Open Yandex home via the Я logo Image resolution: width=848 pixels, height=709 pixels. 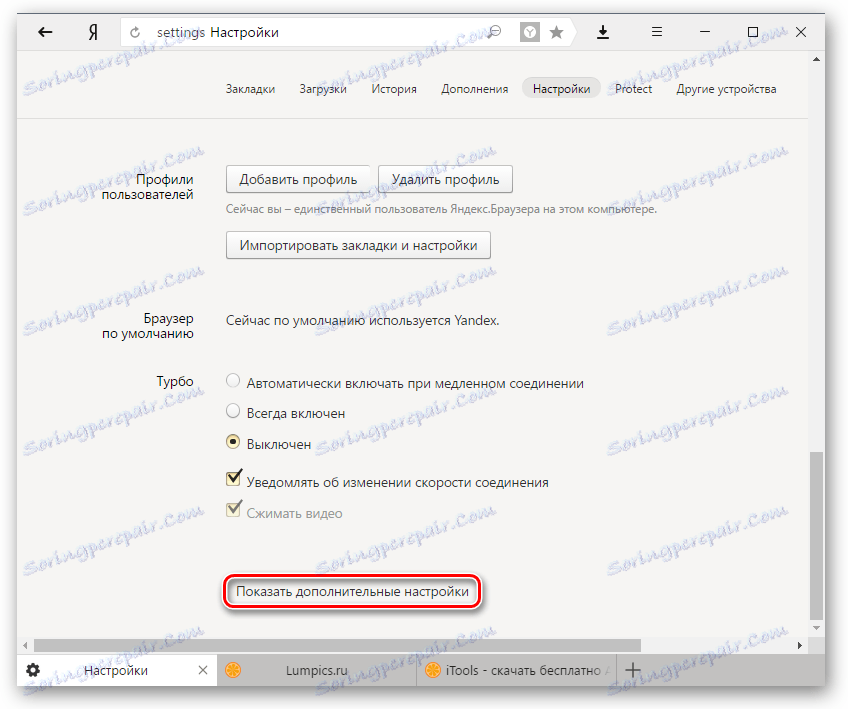[93, 32]
